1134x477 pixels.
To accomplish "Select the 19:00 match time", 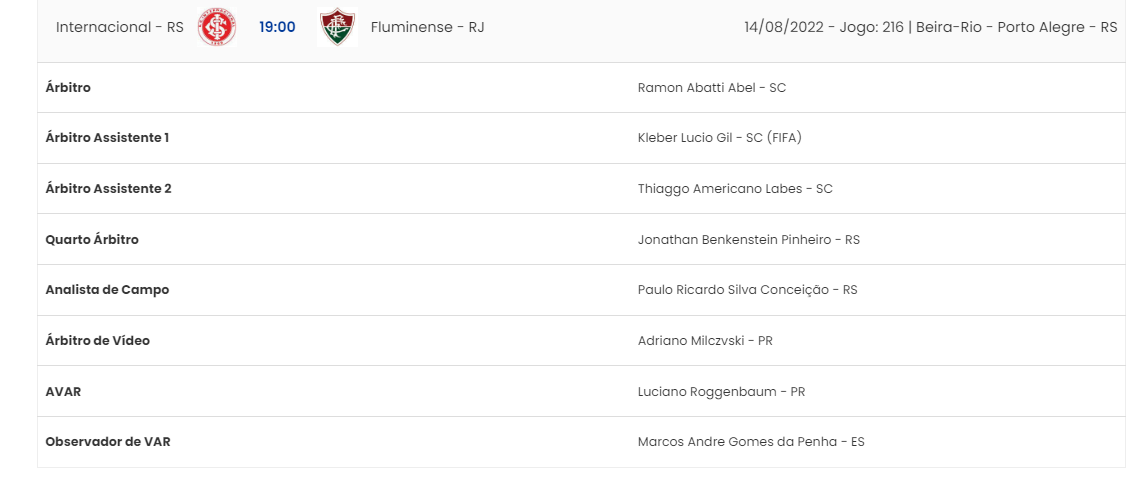I will pos(277,27).
